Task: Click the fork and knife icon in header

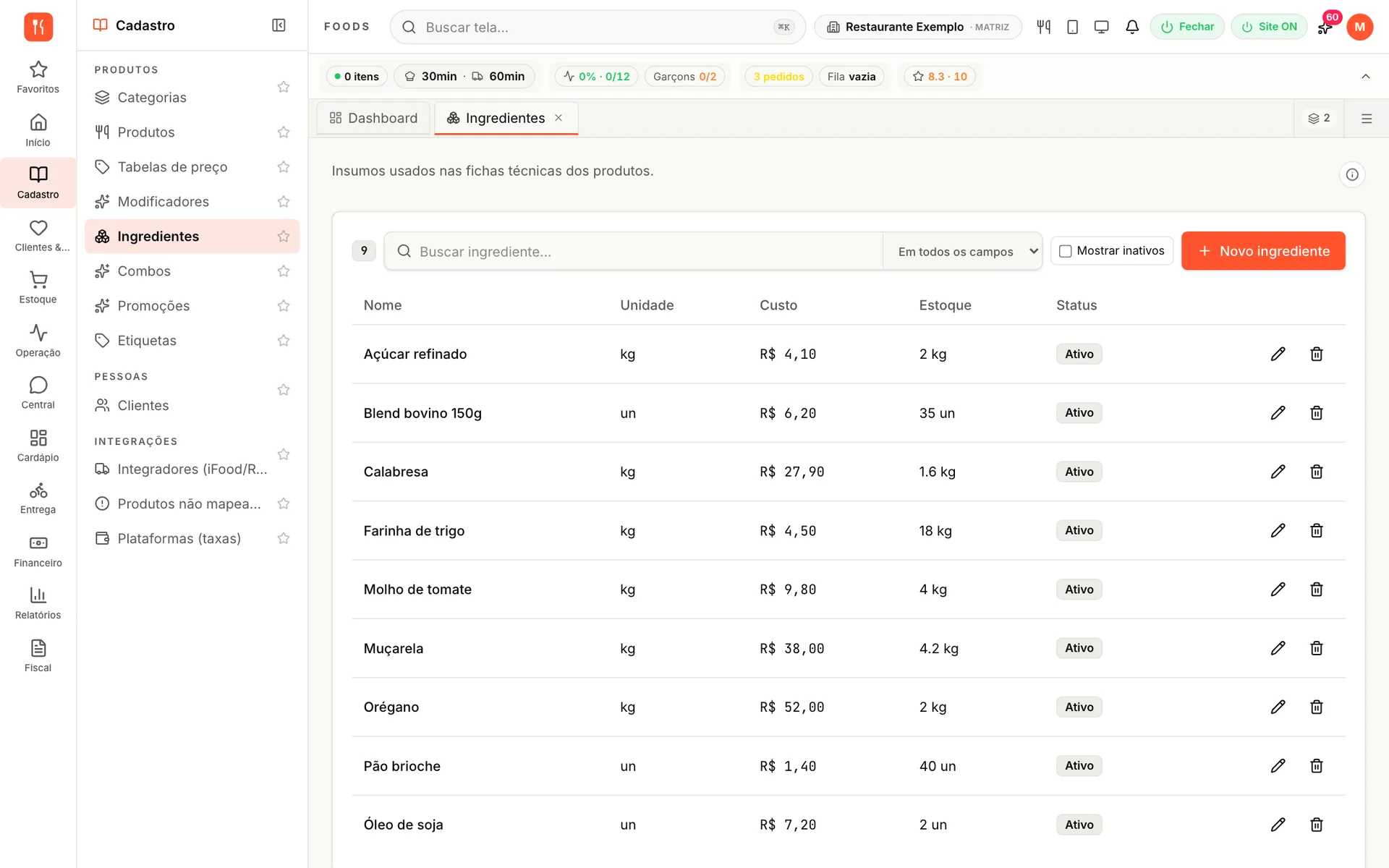Action: pos(1043,27)
